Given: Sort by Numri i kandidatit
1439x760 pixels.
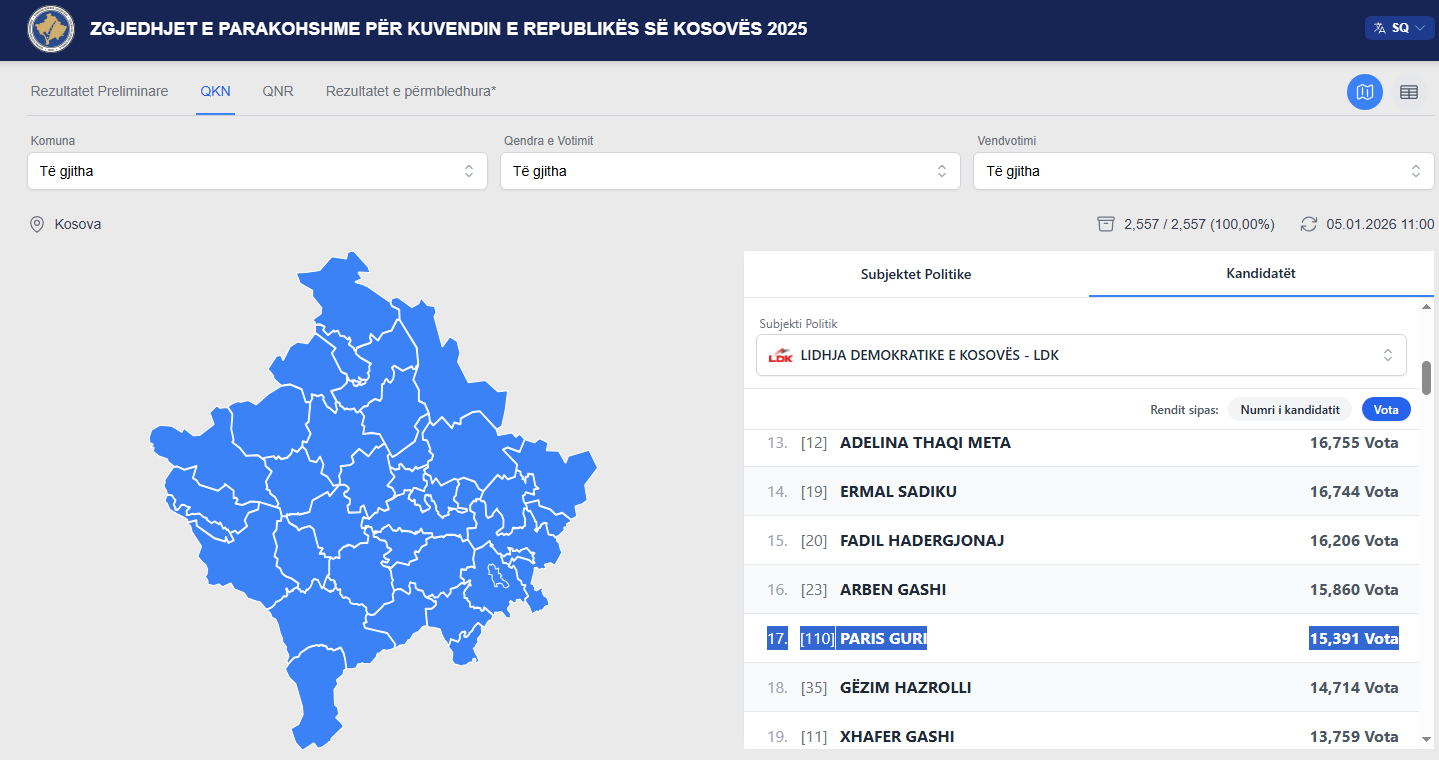Looking at the screenshot, I should tap(1289, 409).
